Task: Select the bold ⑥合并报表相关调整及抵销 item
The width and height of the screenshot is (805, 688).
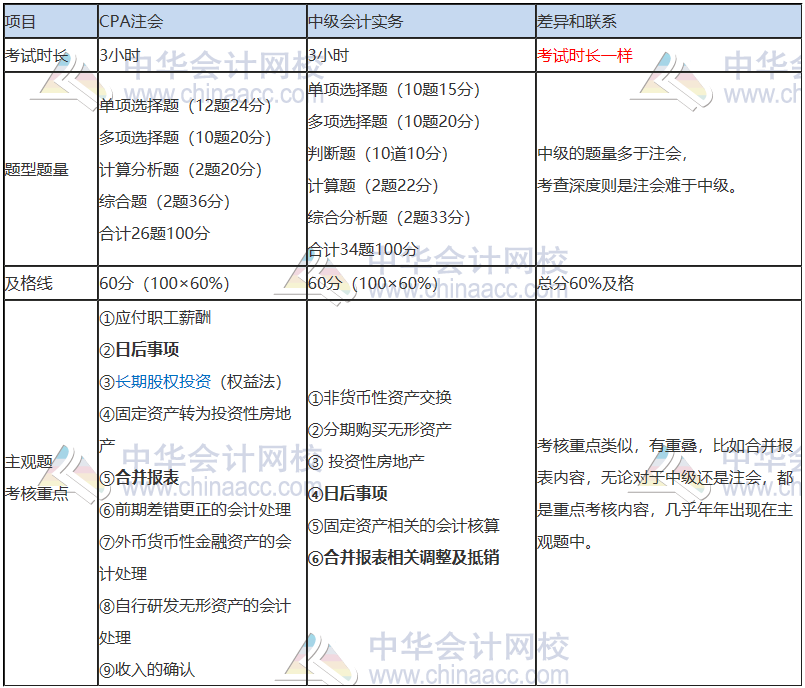Action: (404, 558)
